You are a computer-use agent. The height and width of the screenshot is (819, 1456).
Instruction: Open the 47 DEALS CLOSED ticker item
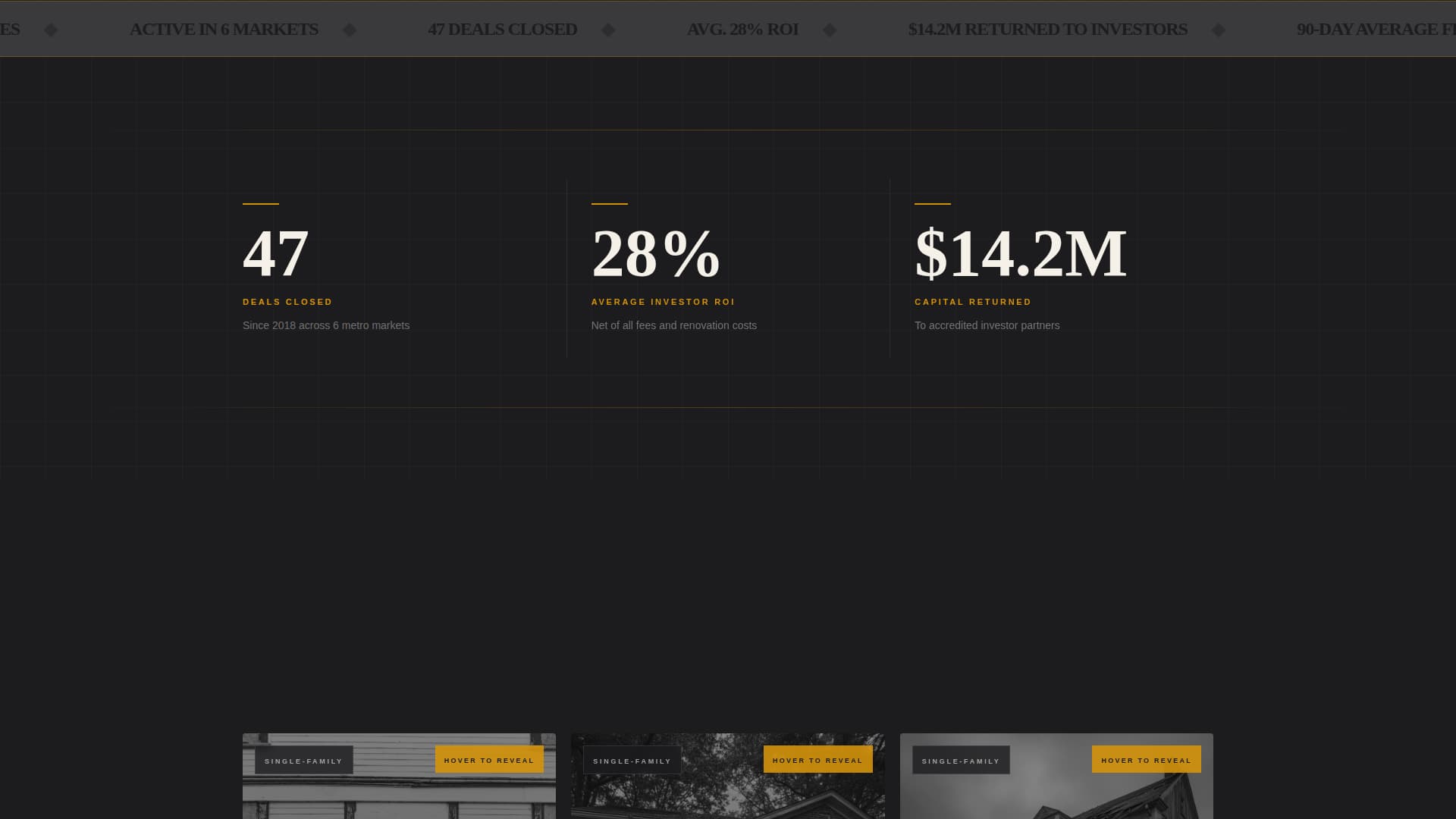coord(502,30)
